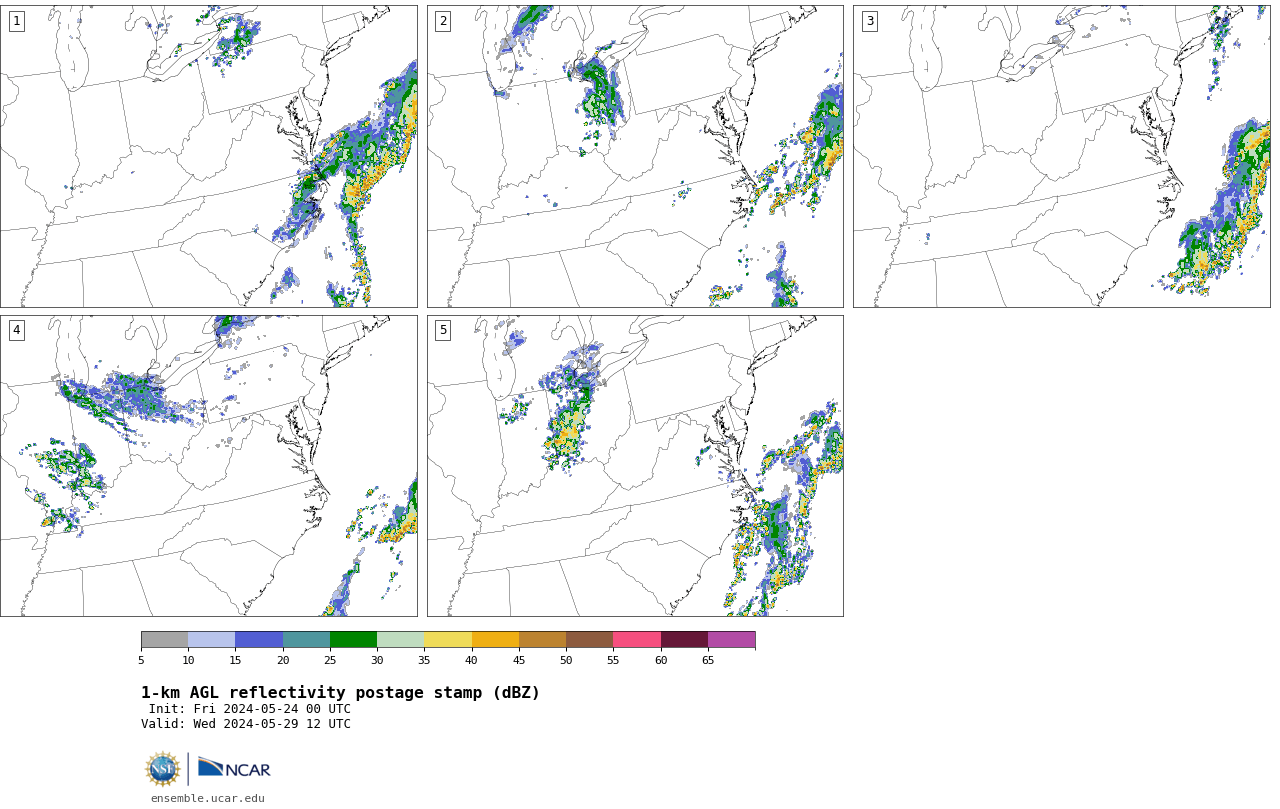Click the colorbar tick label 30
Image resolution: width=1280 pixels, height=809 pixels.
[377, 660]
